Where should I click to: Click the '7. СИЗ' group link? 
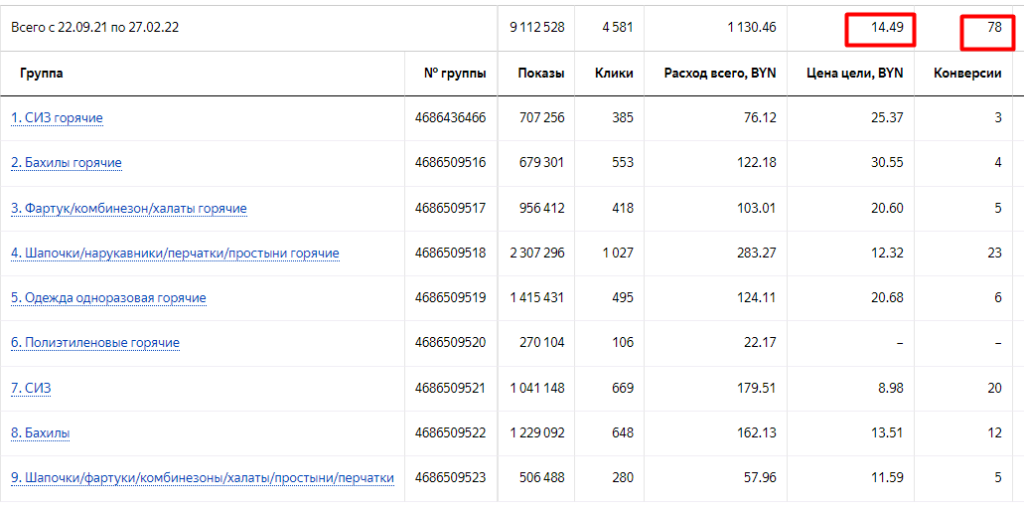(33, 388)
